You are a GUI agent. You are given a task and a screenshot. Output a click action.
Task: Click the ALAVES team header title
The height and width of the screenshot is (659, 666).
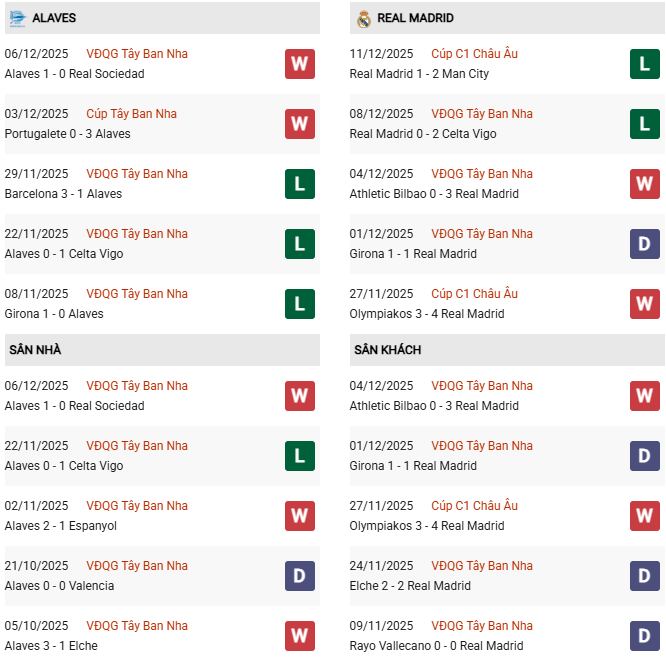click(x=54, y=18)
